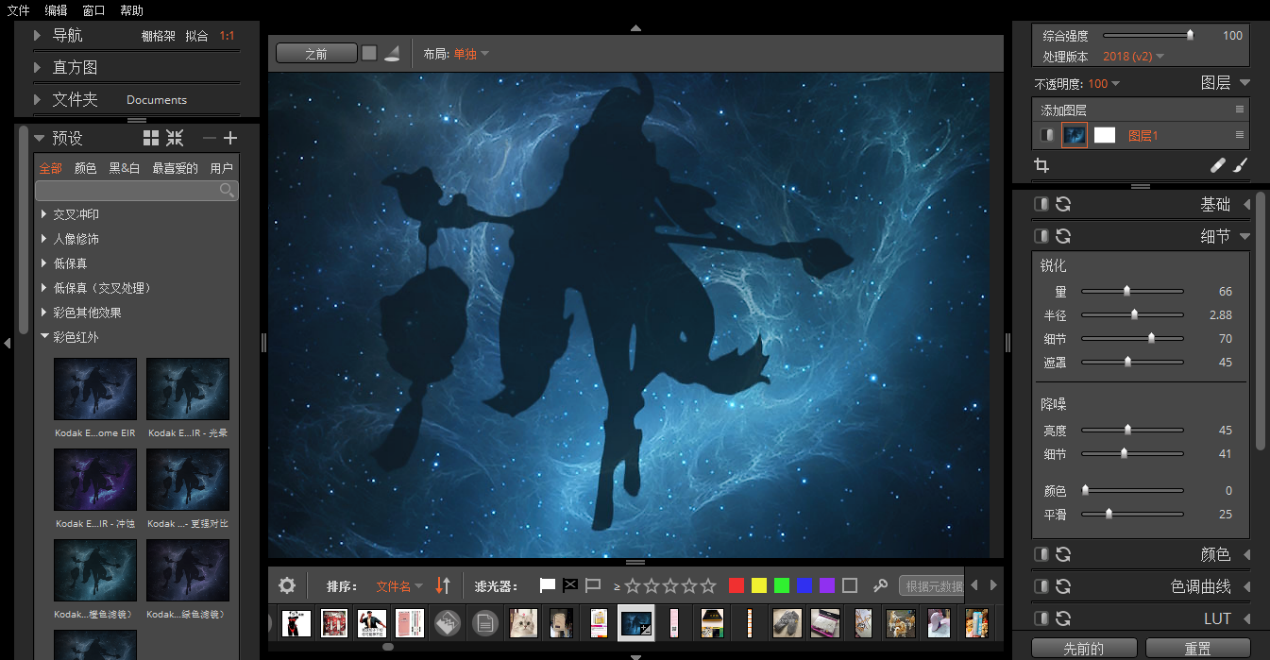
Task: Switch presets to grid view icon
Action: [x=151, y=138]
